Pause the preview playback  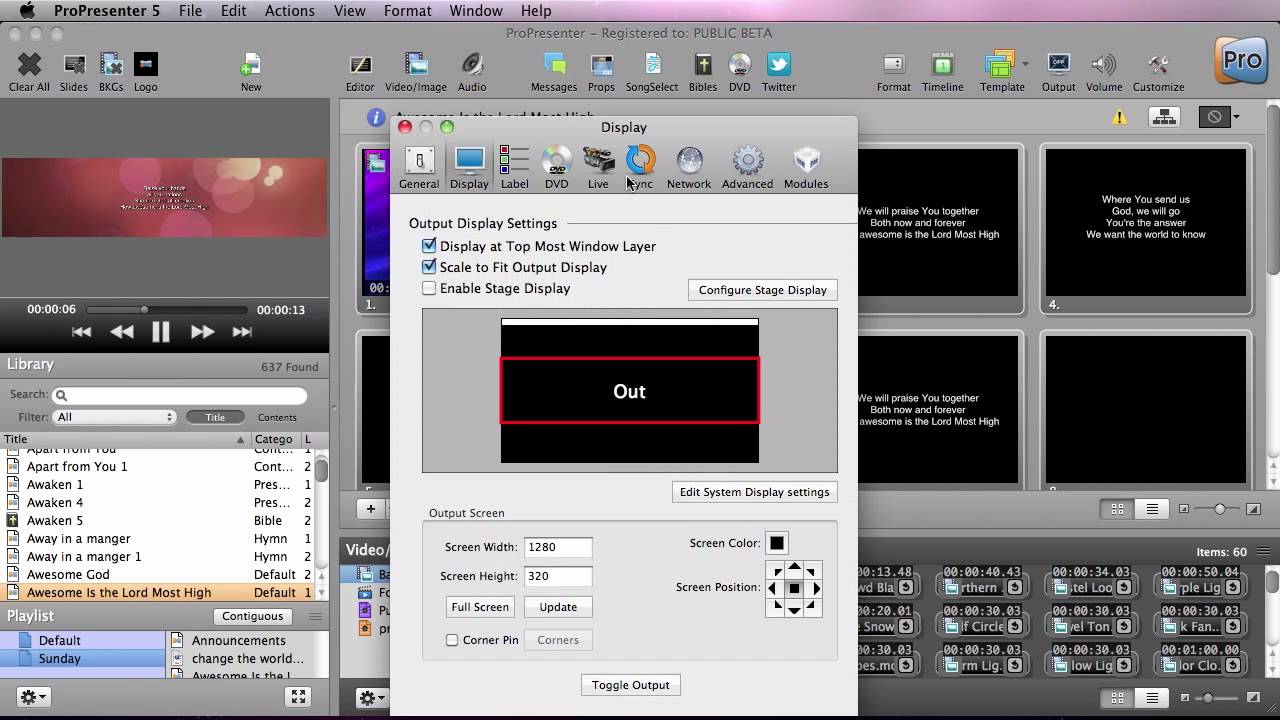coord(161,333)
